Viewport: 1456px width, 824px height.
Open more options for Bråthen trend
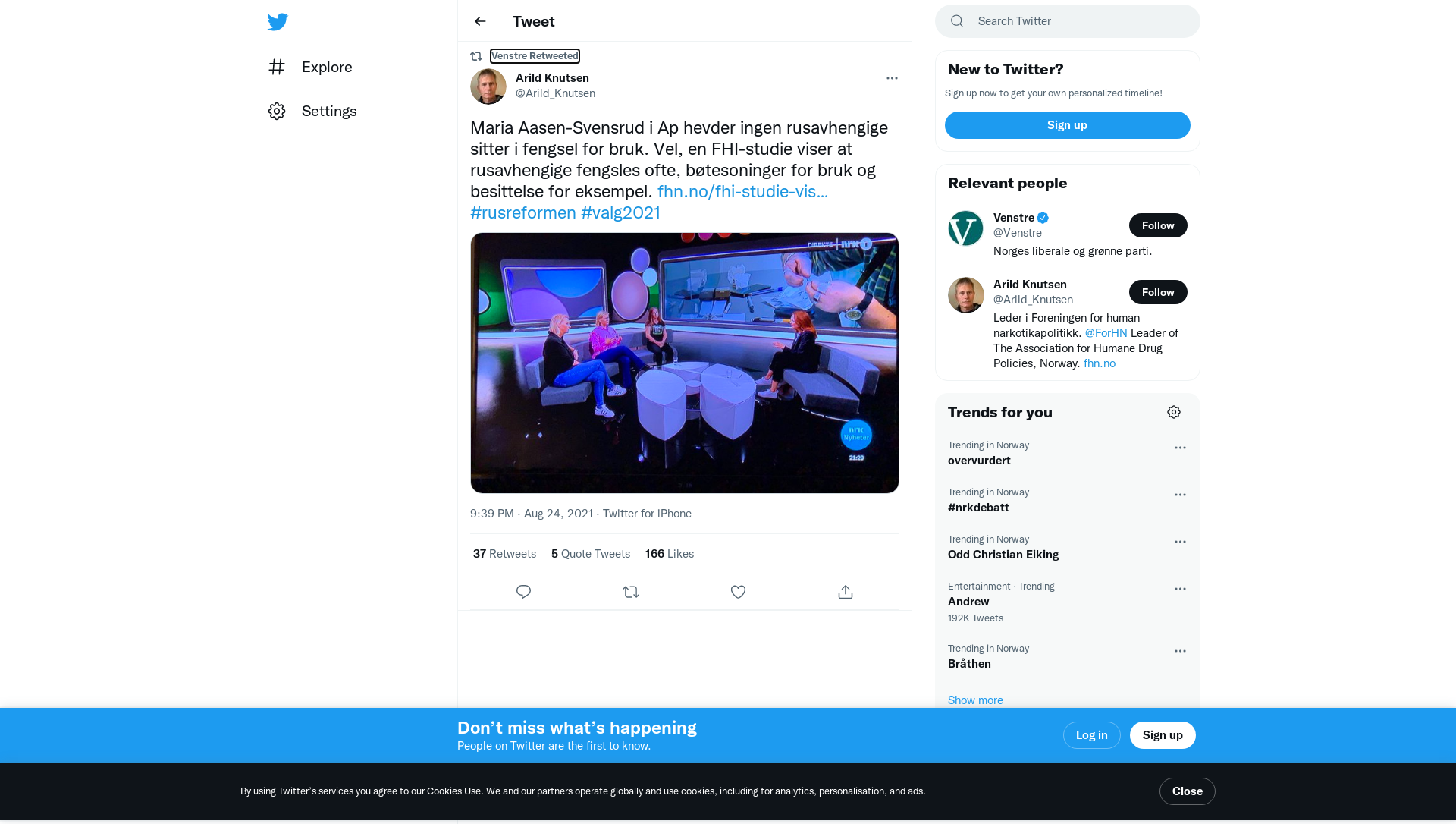[x=1180, y=651]
